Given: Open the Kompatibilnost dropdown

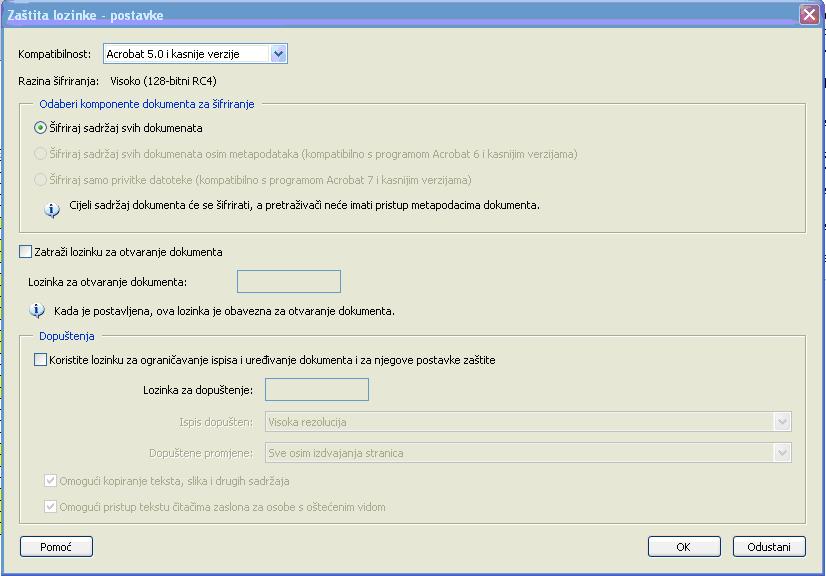Looking at the screenshot, I should pyautogui.click(x=195, y=54).
